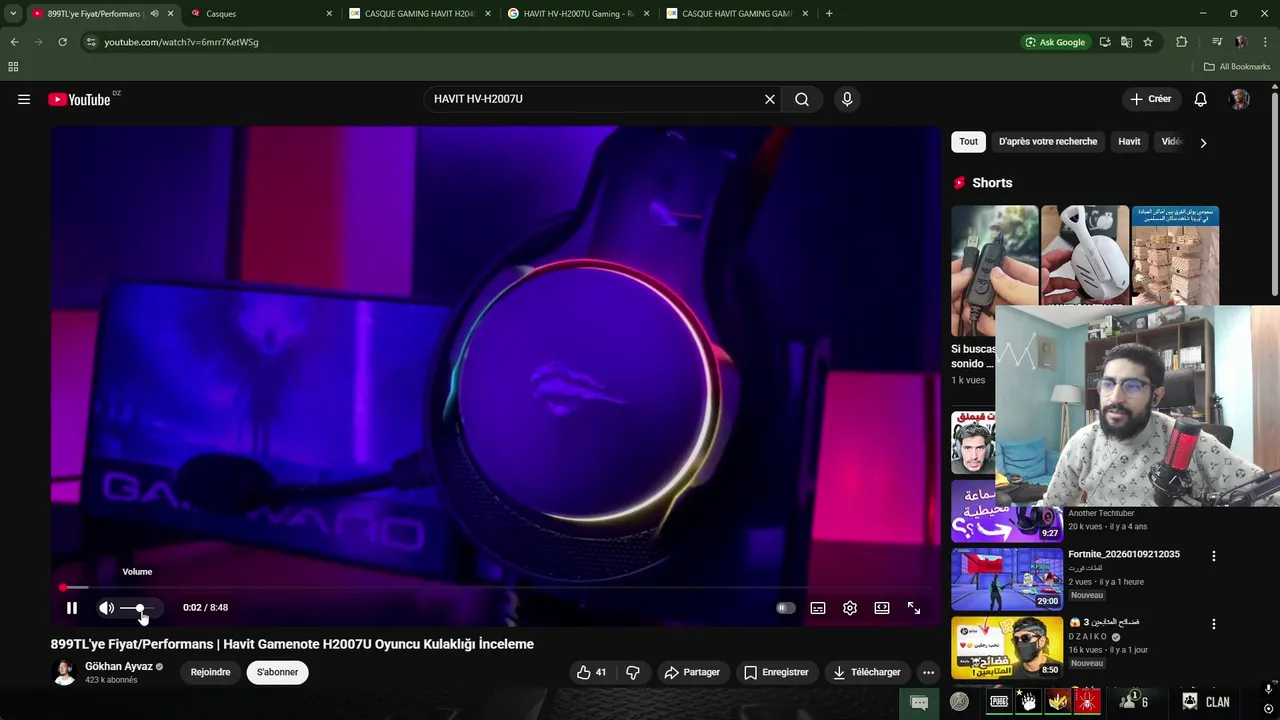Open the All Bookmarks folder

pyautogui.click(x=1237, y=67)
